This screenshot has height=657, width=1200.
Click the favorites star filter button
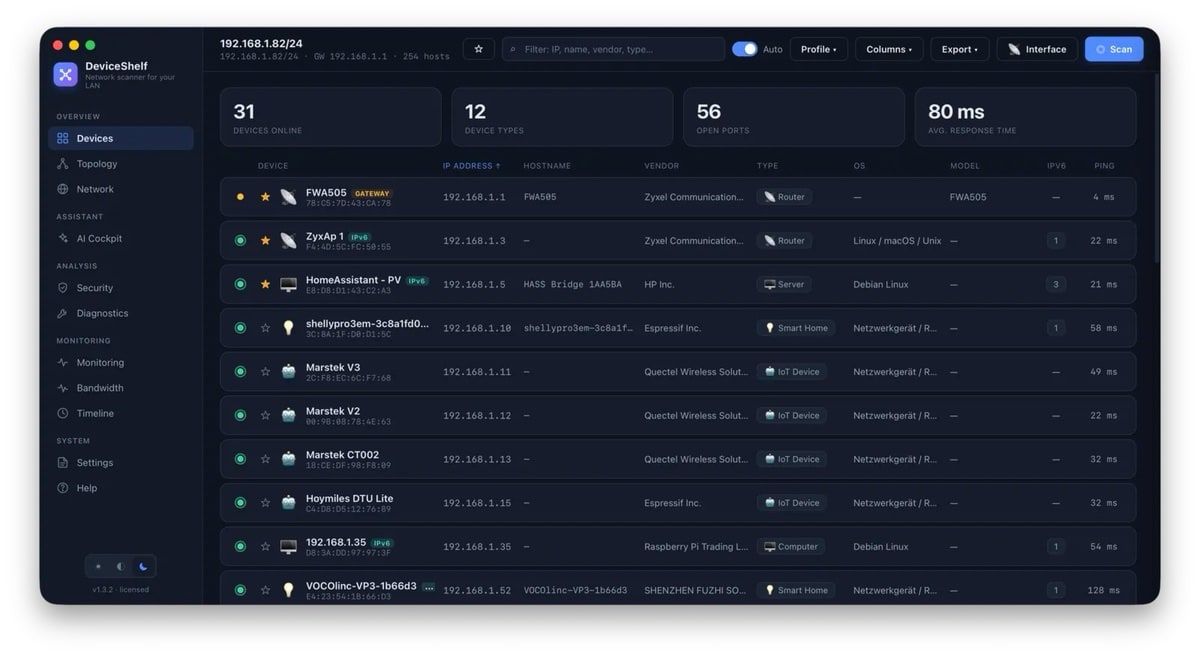(x=478, y=49)
